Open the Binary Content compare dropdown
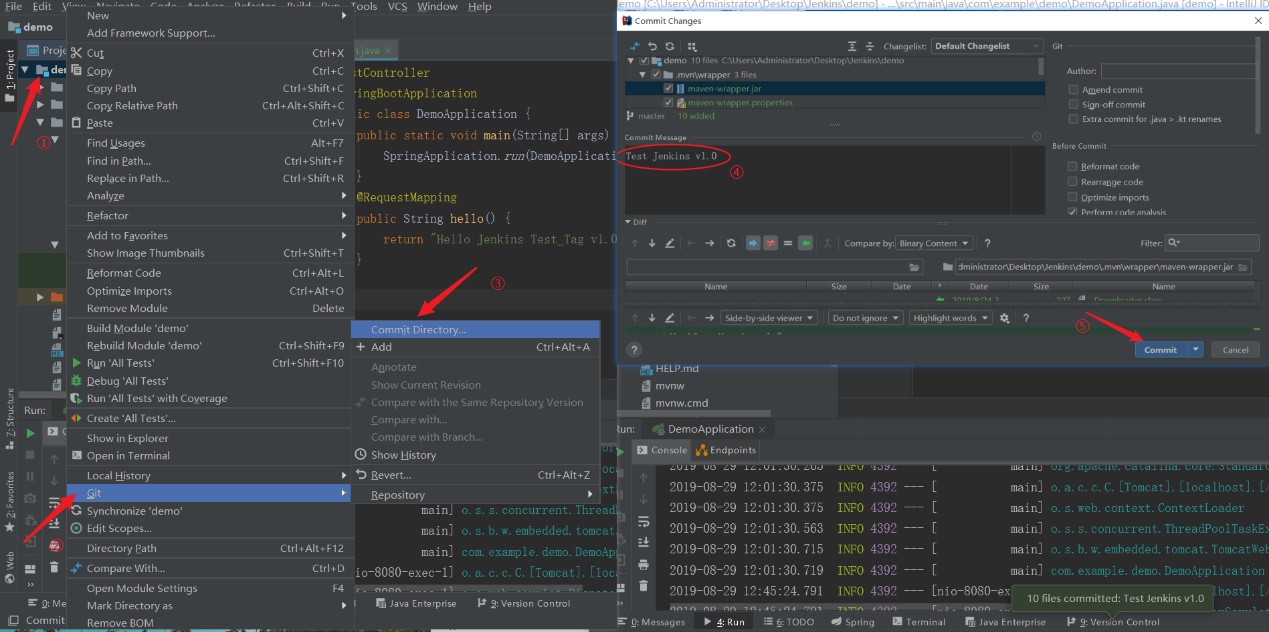 click(x=934, y=243)
